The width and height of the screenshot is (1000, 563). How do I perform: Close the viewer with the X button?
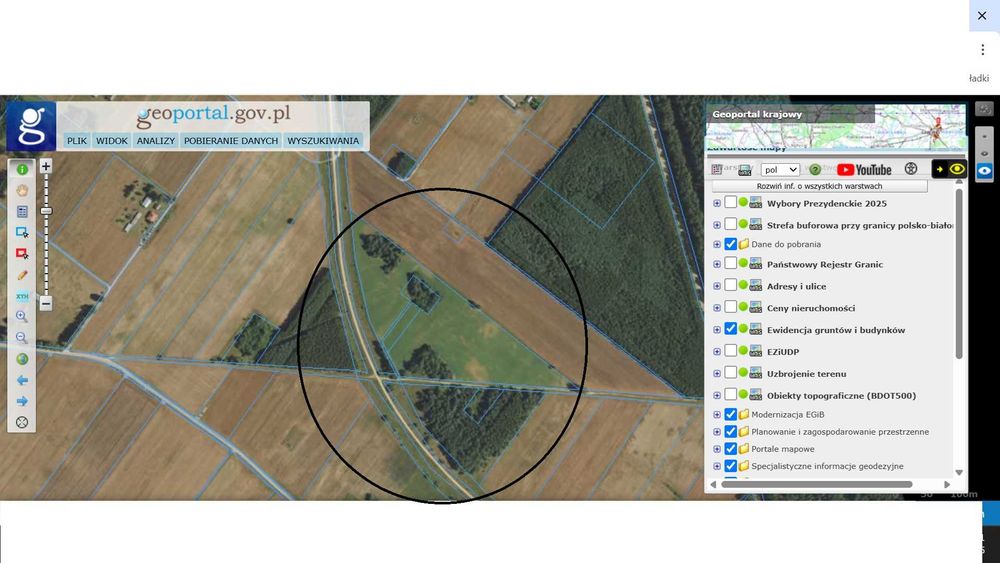(983, 15)
